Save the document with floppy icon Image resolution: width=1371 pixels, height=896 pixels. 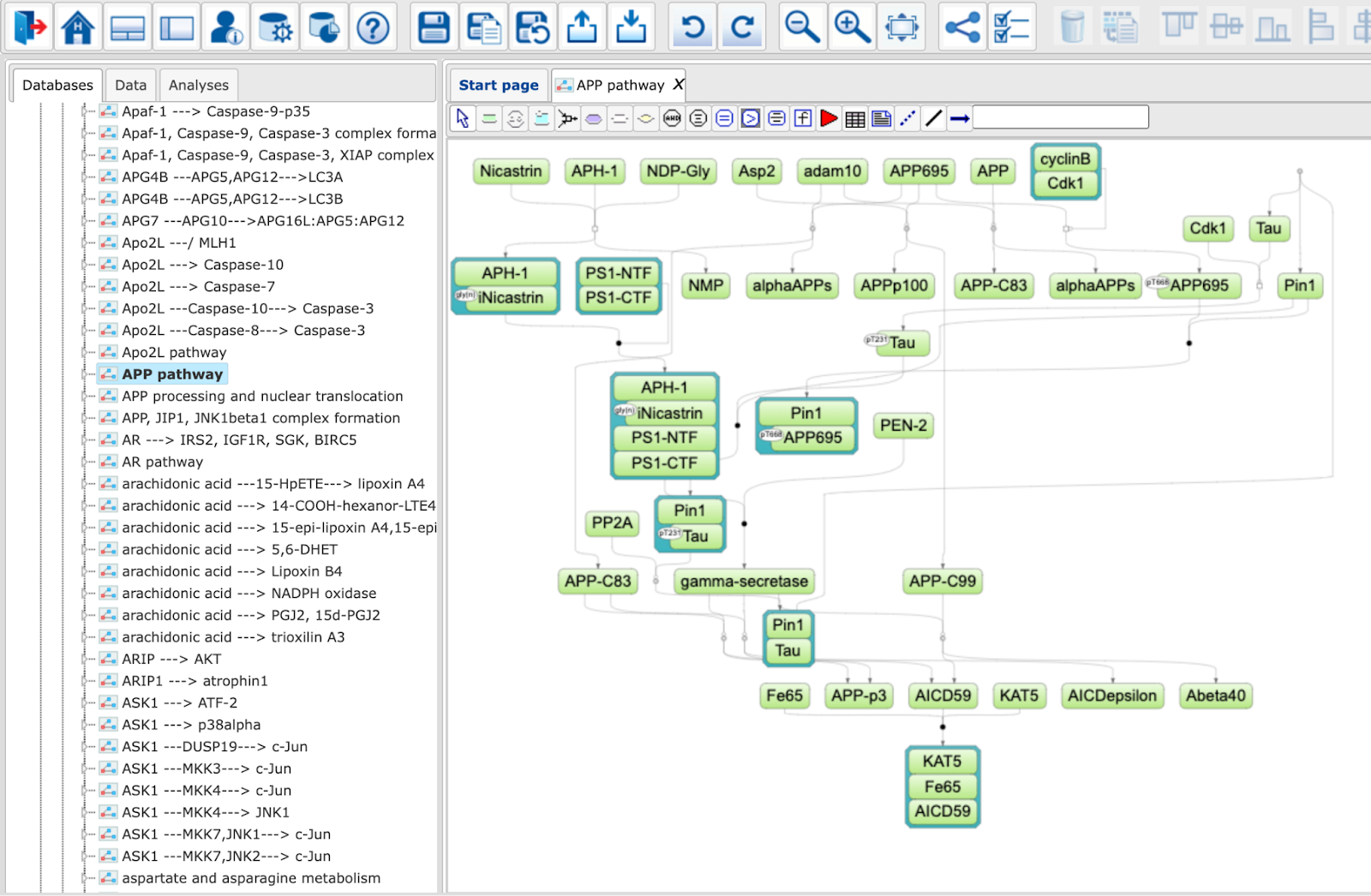[434, 27]
